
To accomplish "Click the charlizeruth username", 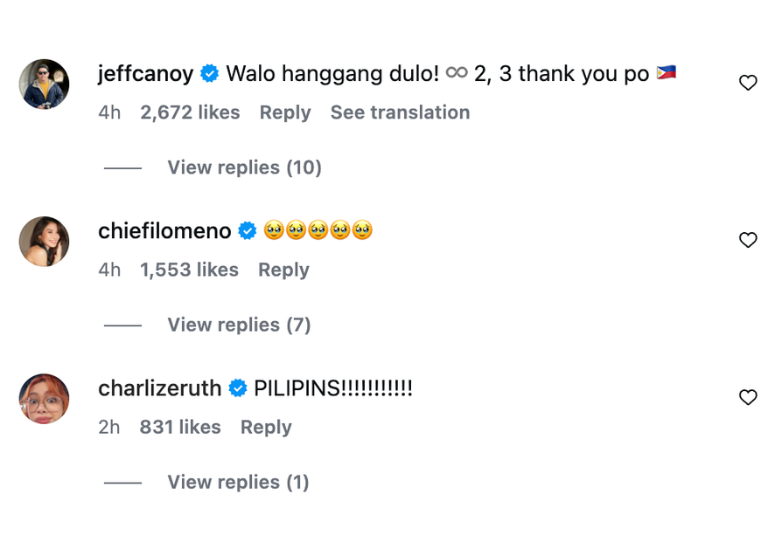I will (x=159, y=388).
